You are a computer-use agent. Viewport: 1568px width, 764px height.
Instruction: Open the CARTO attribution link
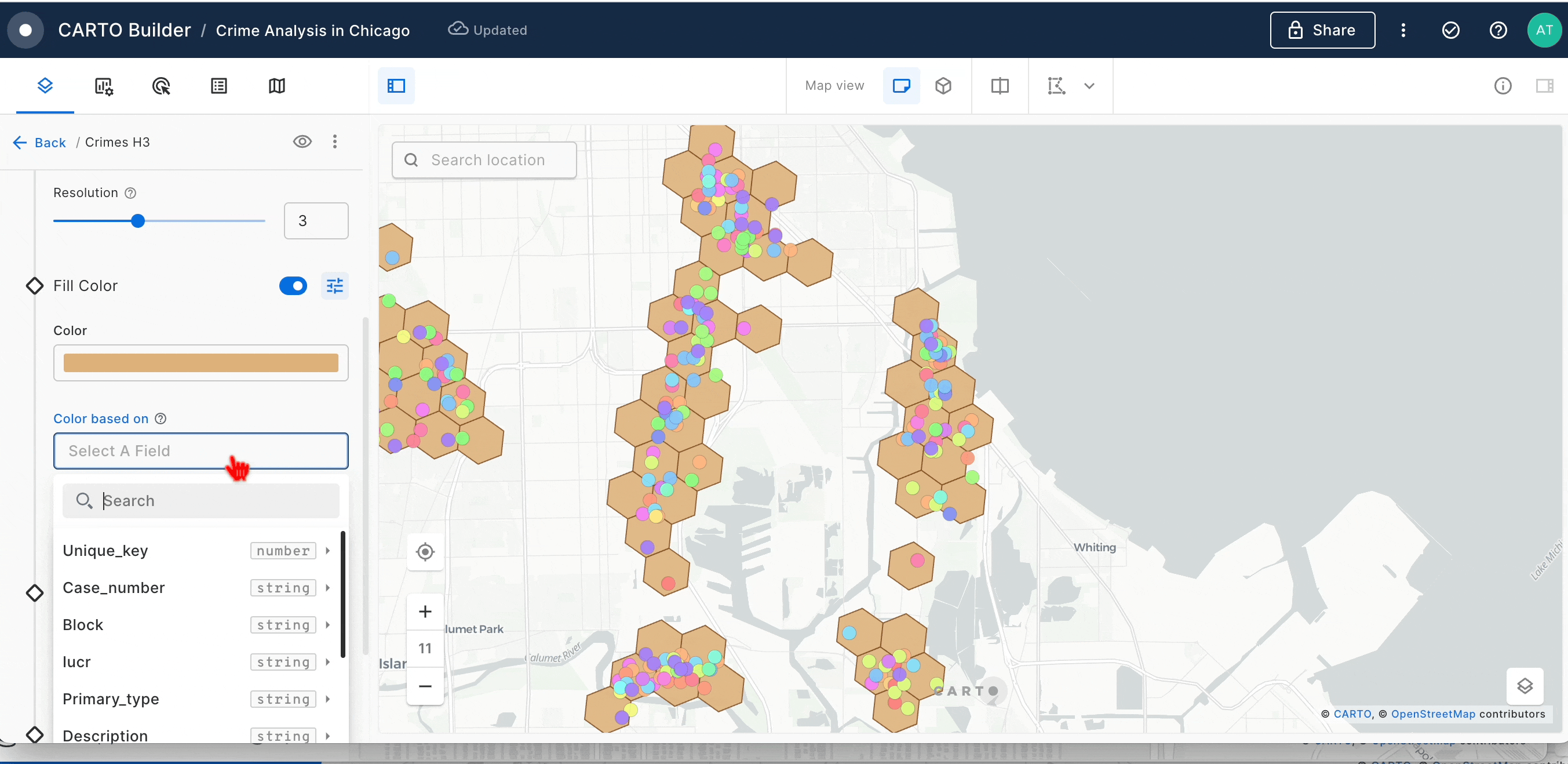(1352, 714)
